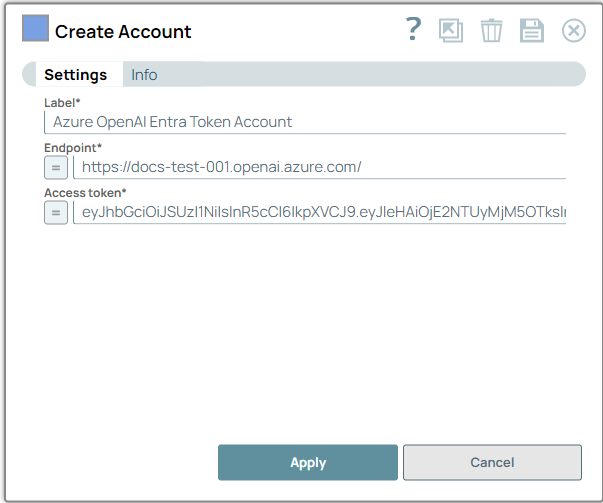Screen dimensions: 603x503
Task: Switch to the Info tab
Action: coord(144,75)
